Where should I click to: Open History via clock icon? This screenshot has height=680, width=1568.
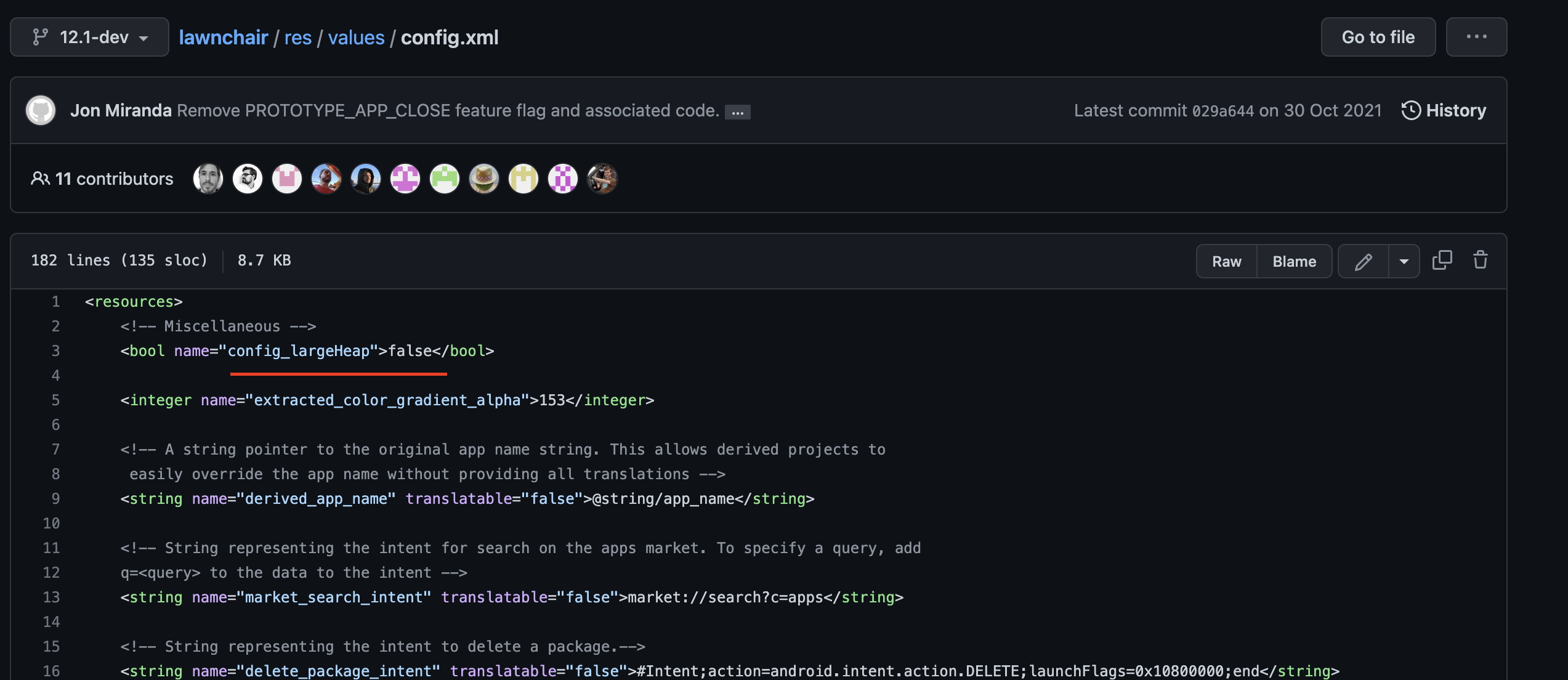coord(1411,111)
